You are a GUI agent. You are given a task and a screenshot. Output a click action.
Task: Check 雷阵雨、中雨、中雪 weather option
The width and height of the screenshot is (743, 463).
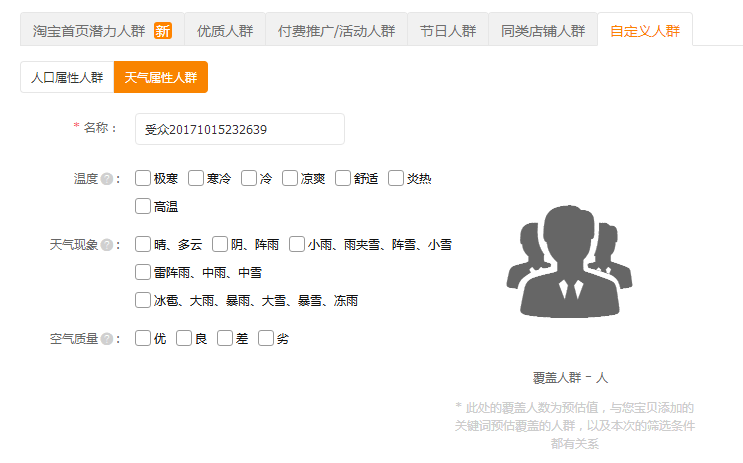tap(143, 272)
